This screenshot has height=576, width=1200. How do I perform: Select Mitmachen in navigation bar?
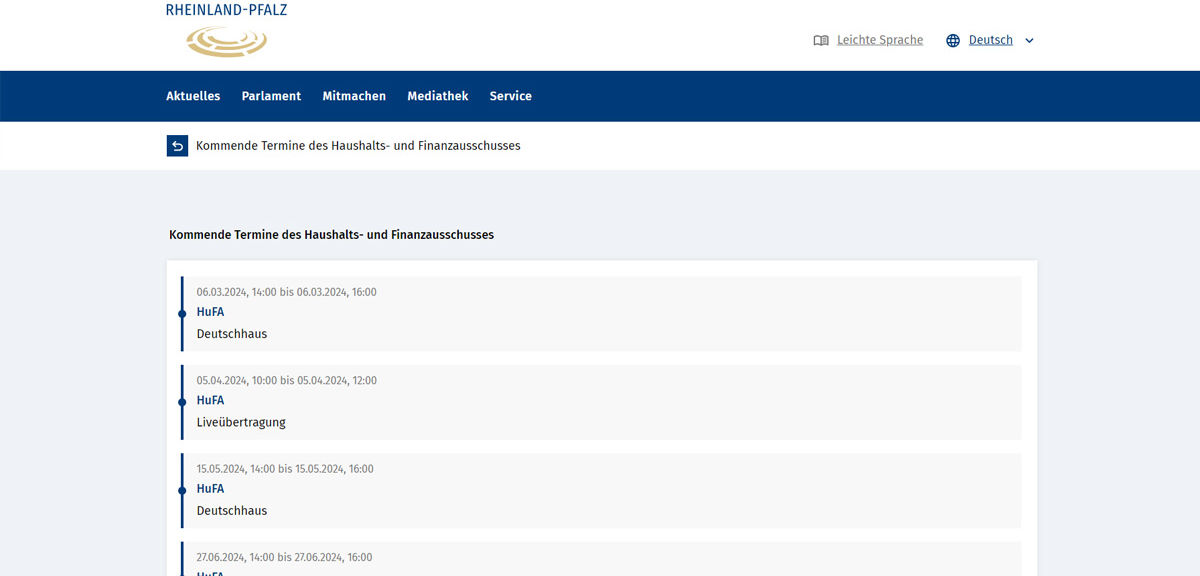coord(354,96)
